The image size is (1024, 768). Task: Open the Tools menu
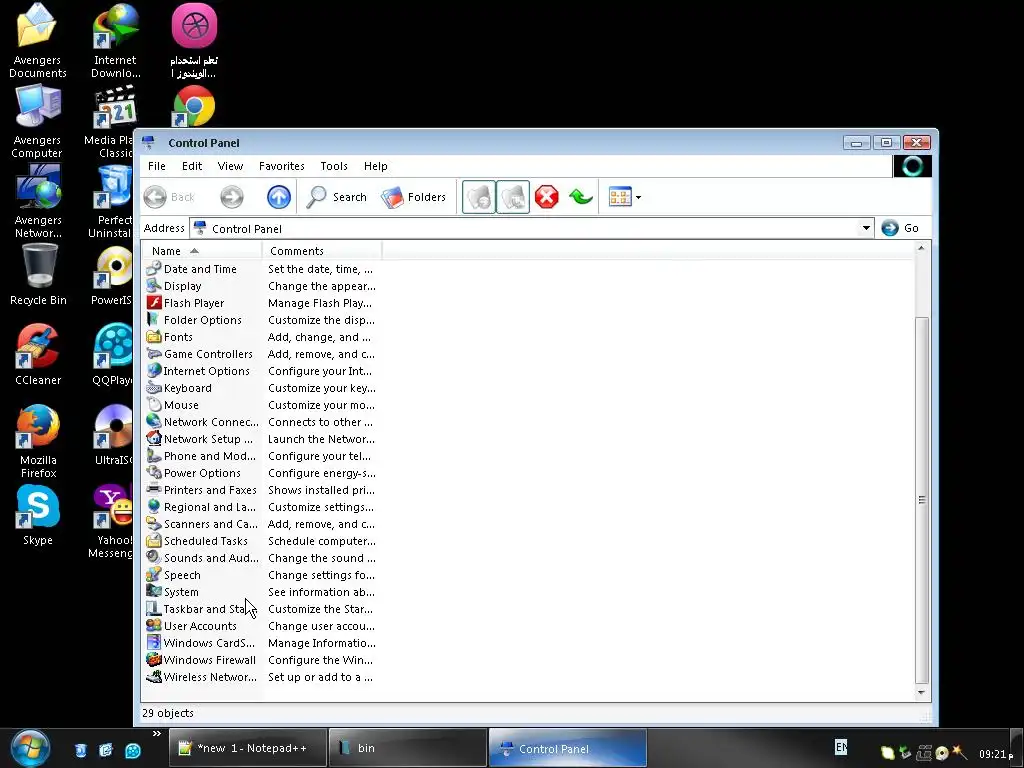(x=334, y=166)
